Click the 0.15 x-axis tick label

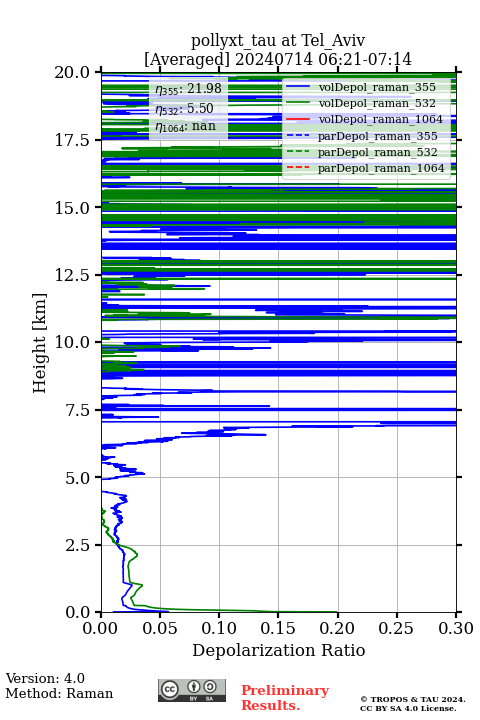[x=278, y=628]
